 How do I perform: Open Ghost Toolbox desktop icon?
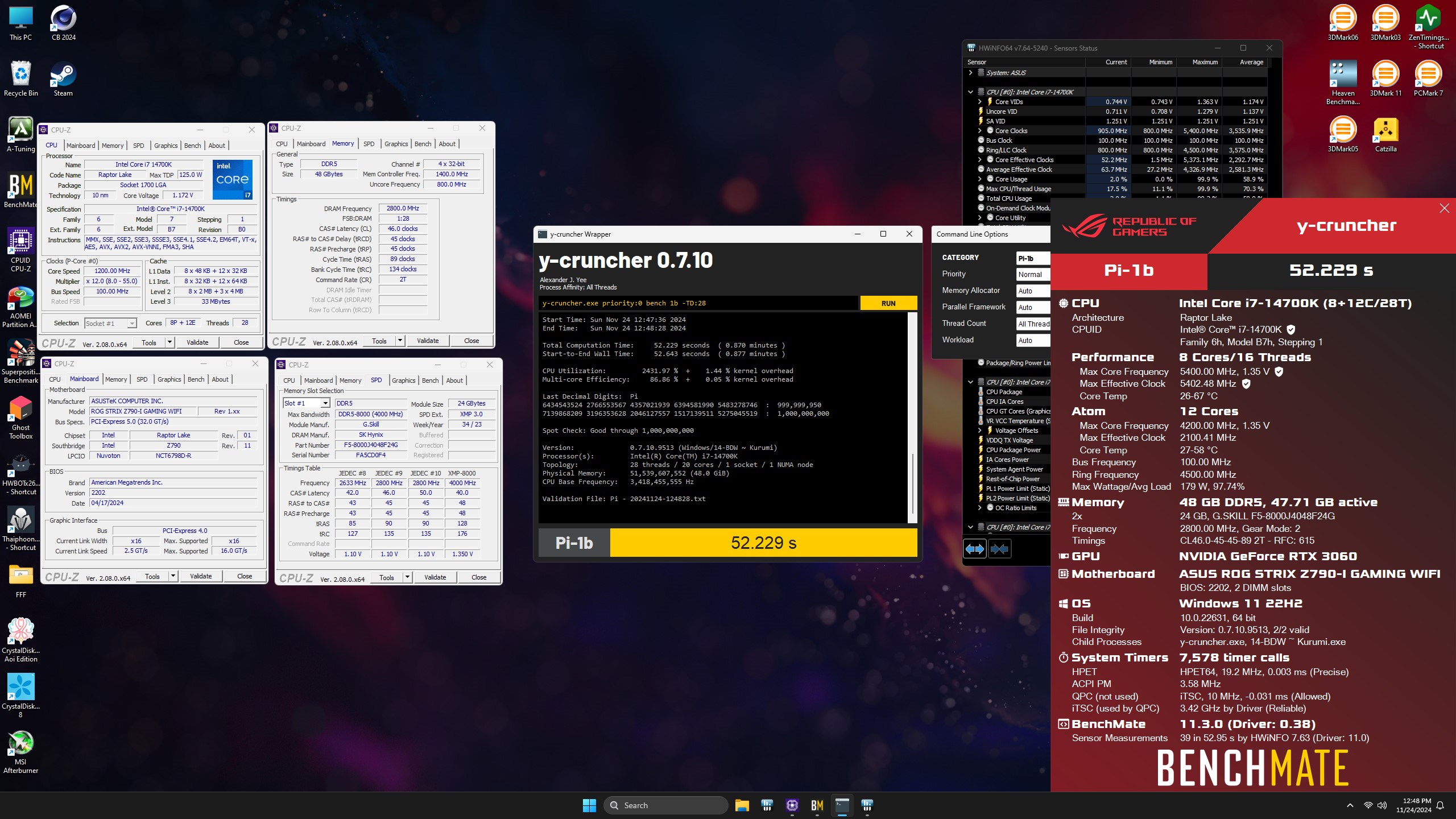click(21, 417)
